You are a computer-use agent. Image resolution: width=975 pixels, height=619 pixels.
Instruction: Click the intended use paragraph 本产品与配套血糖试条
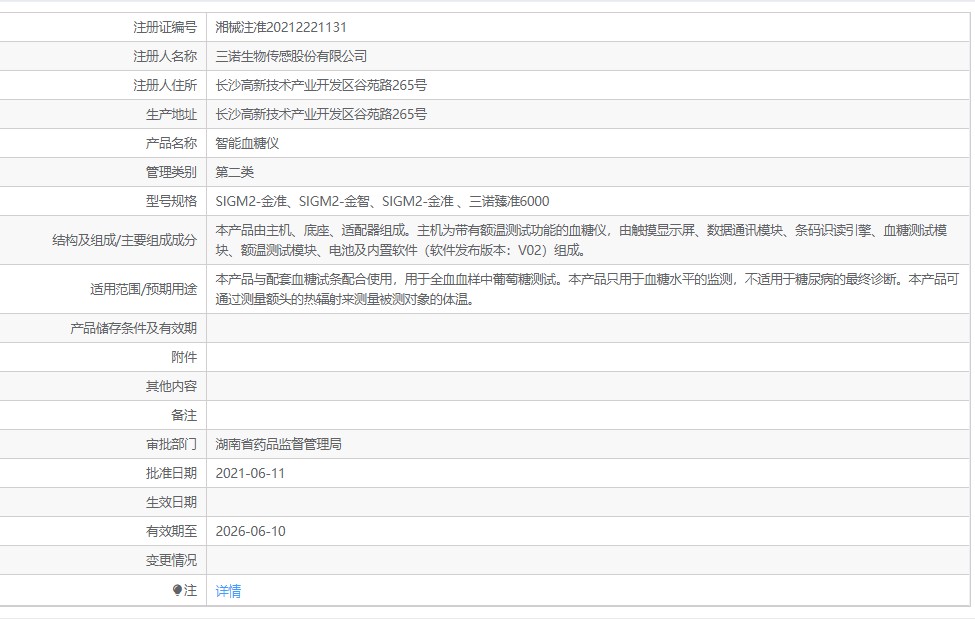[x=587, y=289]
